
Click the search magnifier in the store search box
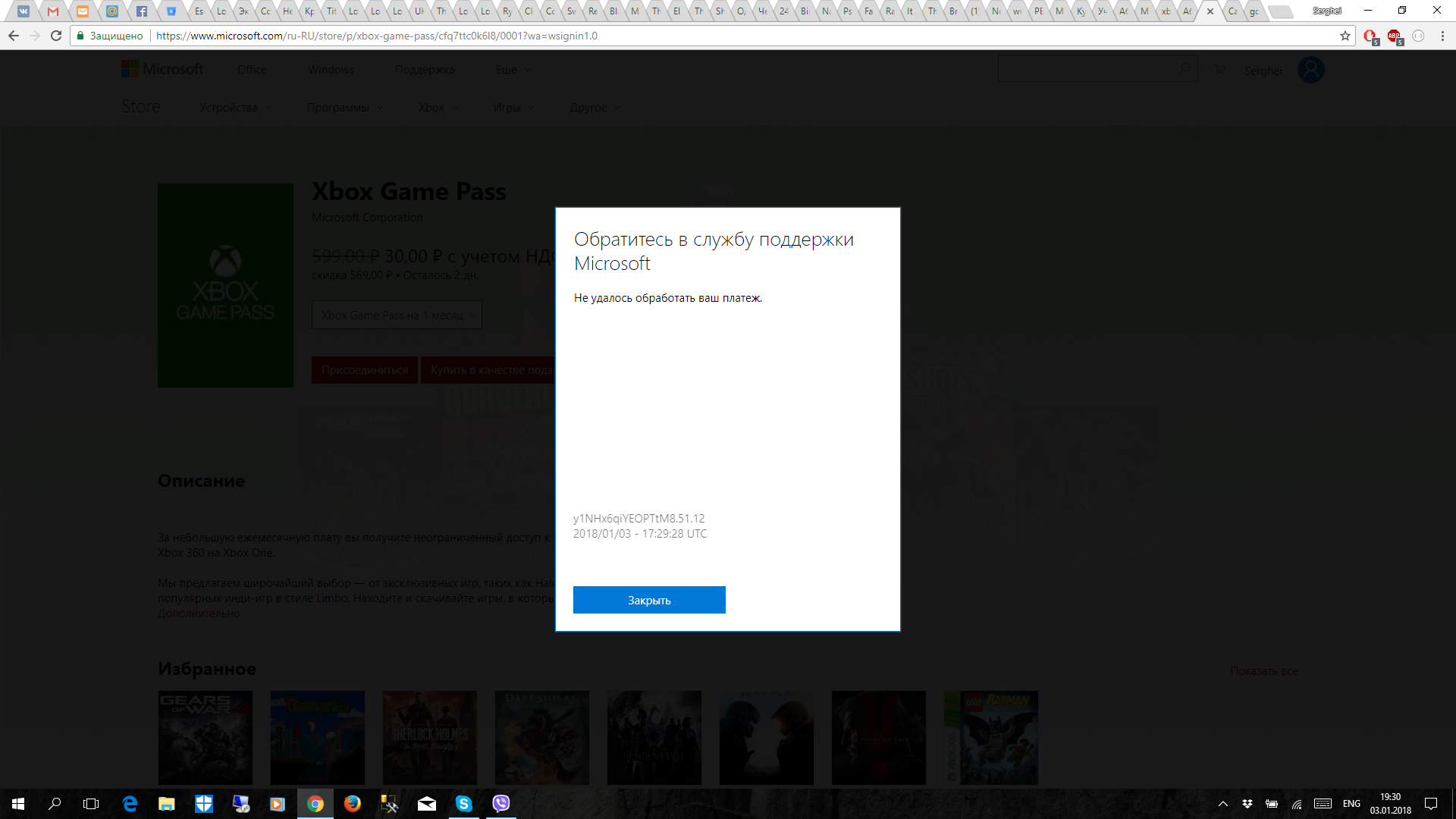[1184, 68]
